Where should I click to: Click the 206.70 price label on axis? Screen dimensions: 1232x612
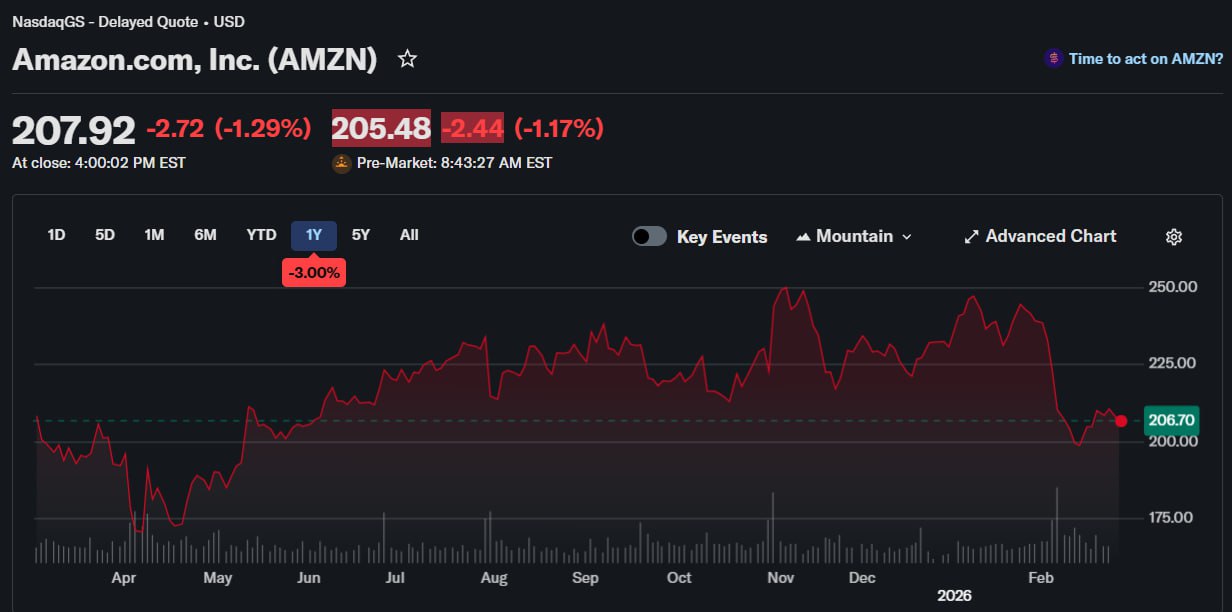[x=1170, y=420]
